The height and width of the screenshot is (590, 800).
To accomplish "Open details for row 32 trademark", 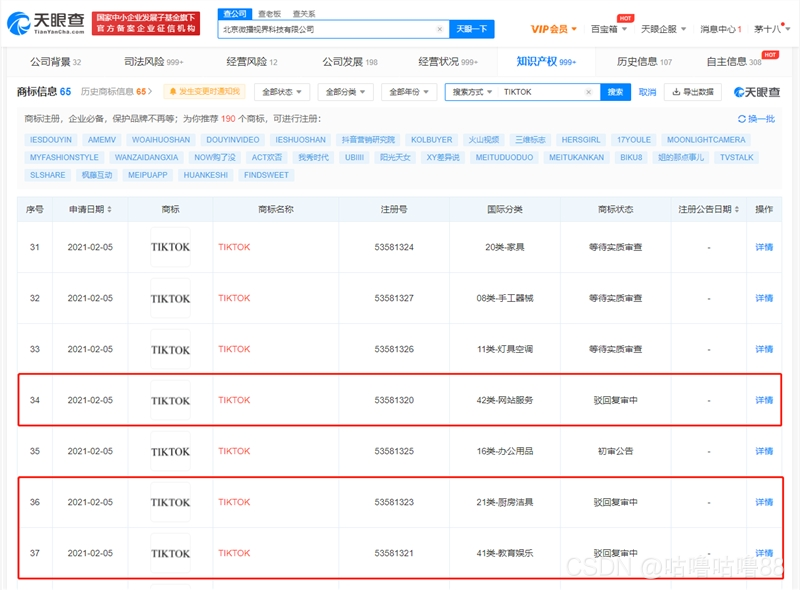I will pos(764,298).
